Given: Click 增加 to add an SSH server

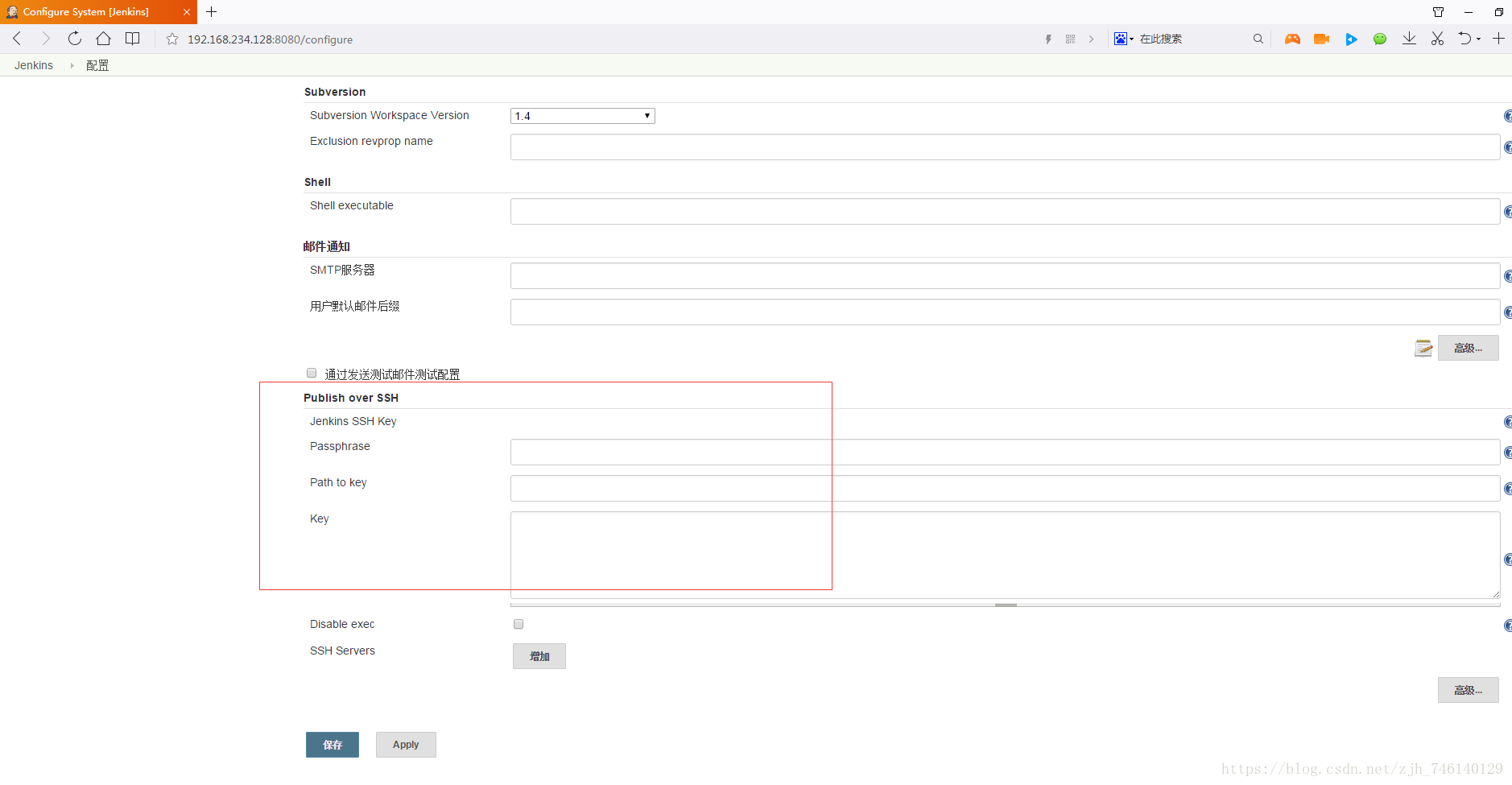Looking at the screenshot, I should tap(539, 656).
